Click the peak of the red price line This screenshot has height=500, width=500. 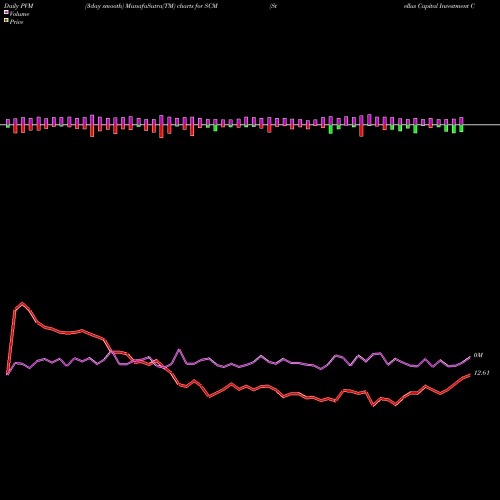point(22,303)
